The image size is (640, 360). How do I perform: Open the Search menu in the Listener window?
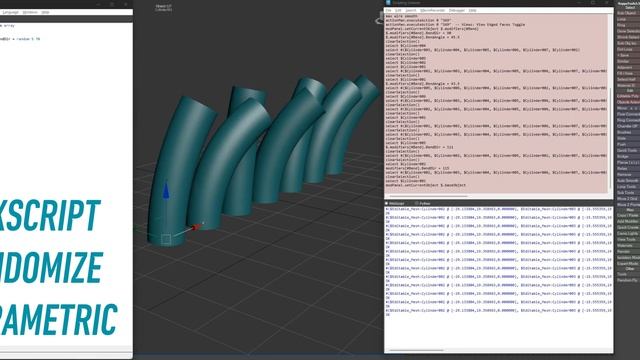411,10
